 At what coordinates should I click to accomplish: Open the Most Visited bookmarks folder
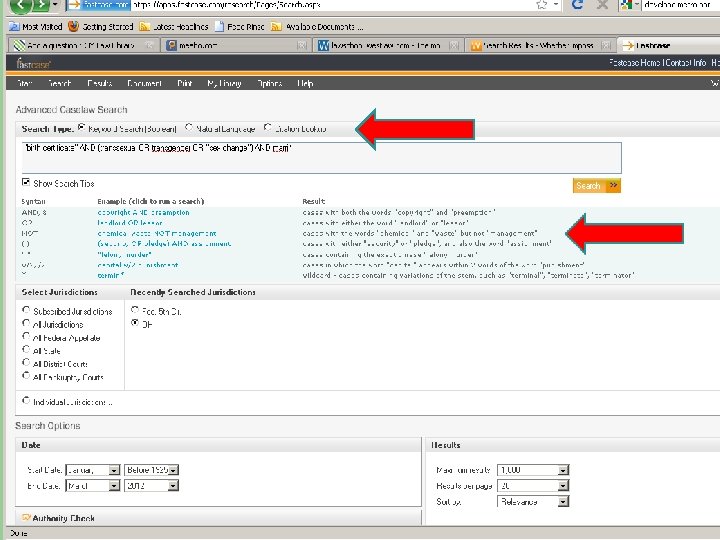pos(36,27)
